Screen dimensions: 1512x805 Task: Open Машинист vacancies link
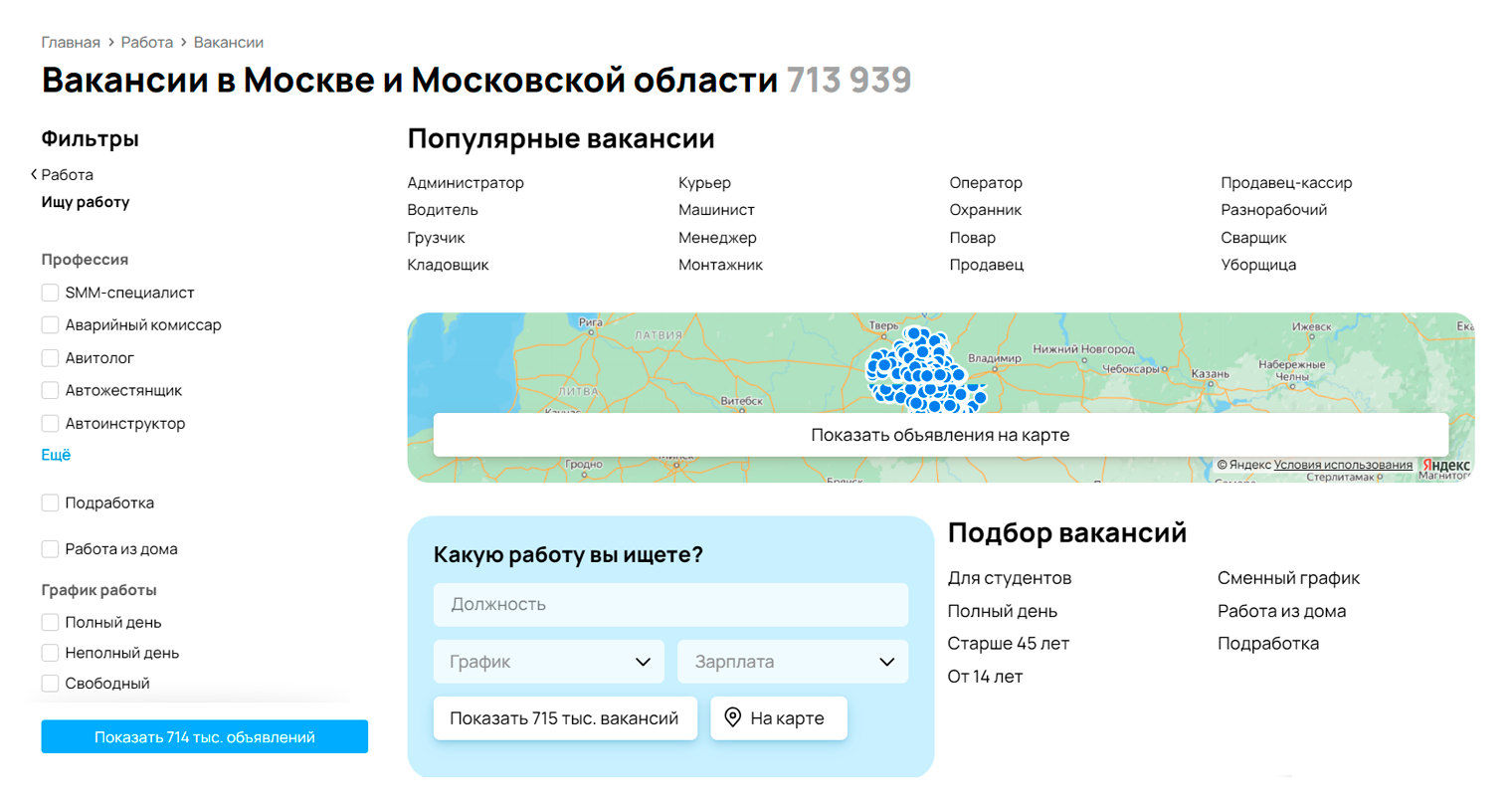coord(716,210)
